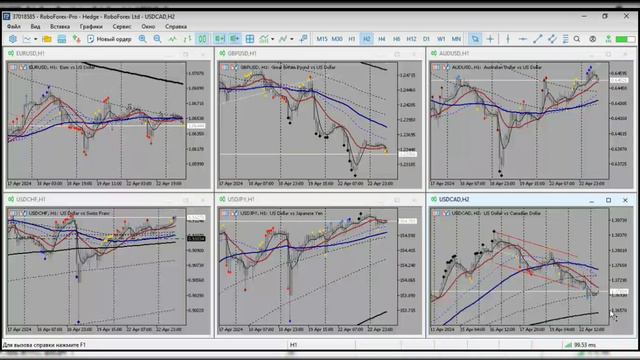This screenshot has width=640, height=360.
Task: Click the EURUSD,H1 window chart icon
Action: pyautogui.click(x=11, y=53)
